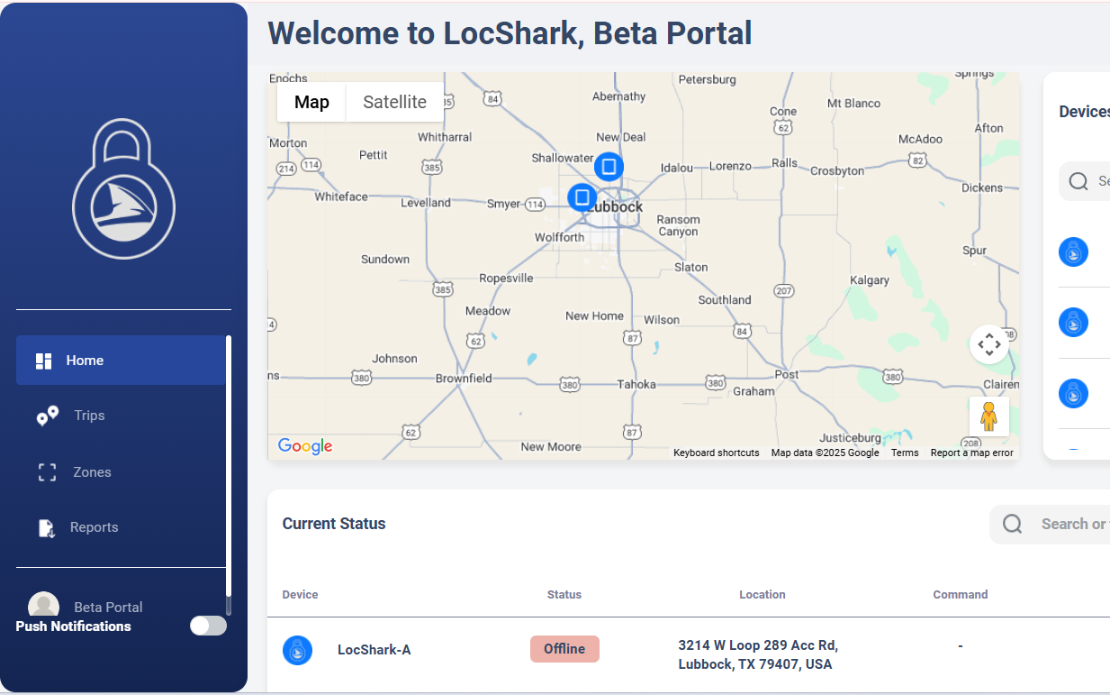Screen dimensions: 1110x695
Task: Click the Street View pegman icon
Action: point(989,416)
